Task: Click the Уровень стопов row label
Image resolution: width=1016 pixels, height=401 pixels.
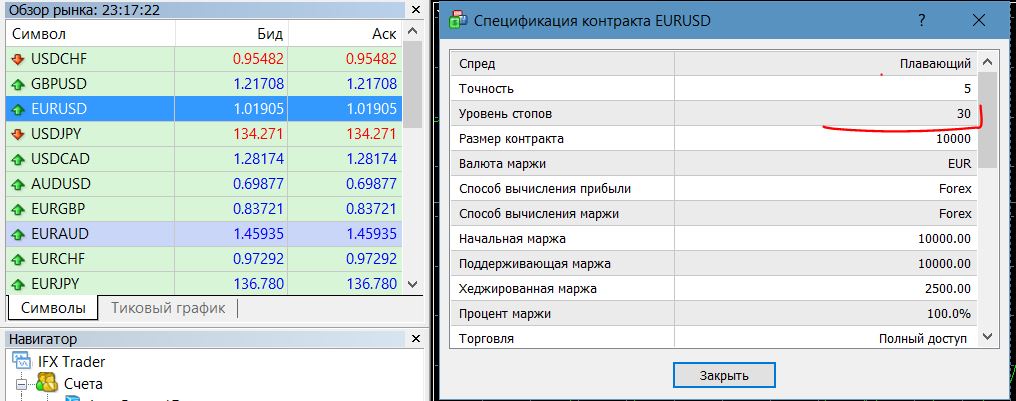Action: coord(505,114)
